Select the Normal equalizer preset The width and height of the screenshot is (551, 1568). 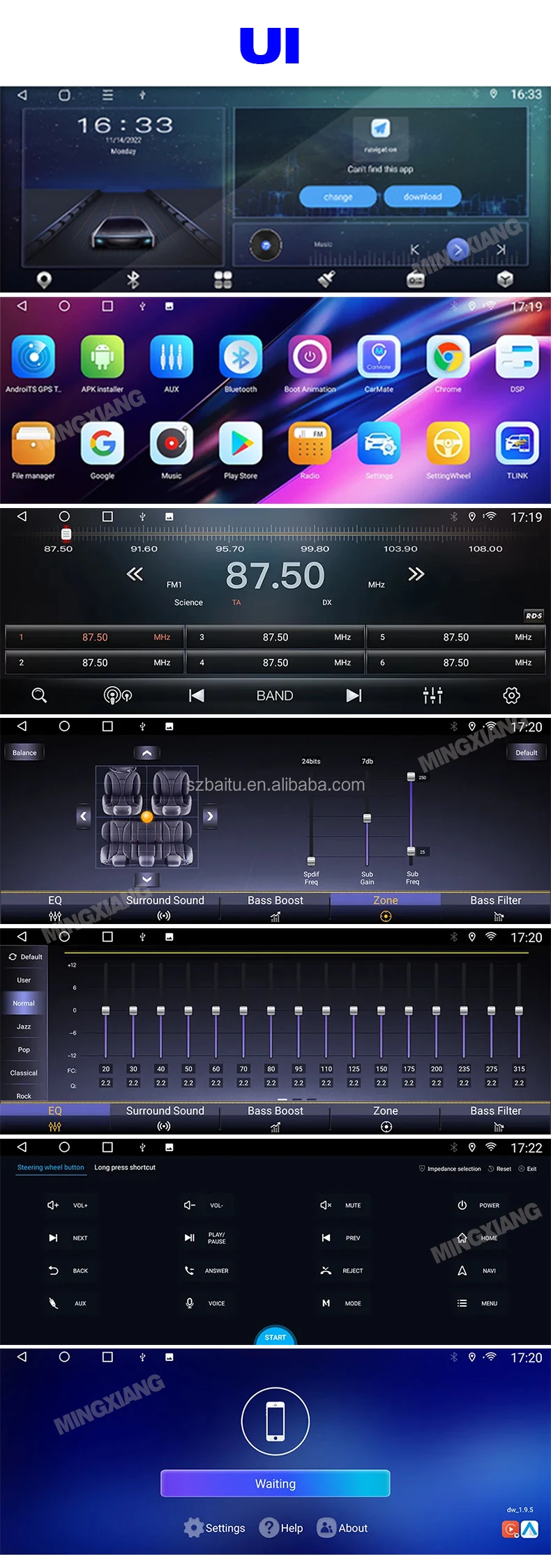pos(24,1004)
